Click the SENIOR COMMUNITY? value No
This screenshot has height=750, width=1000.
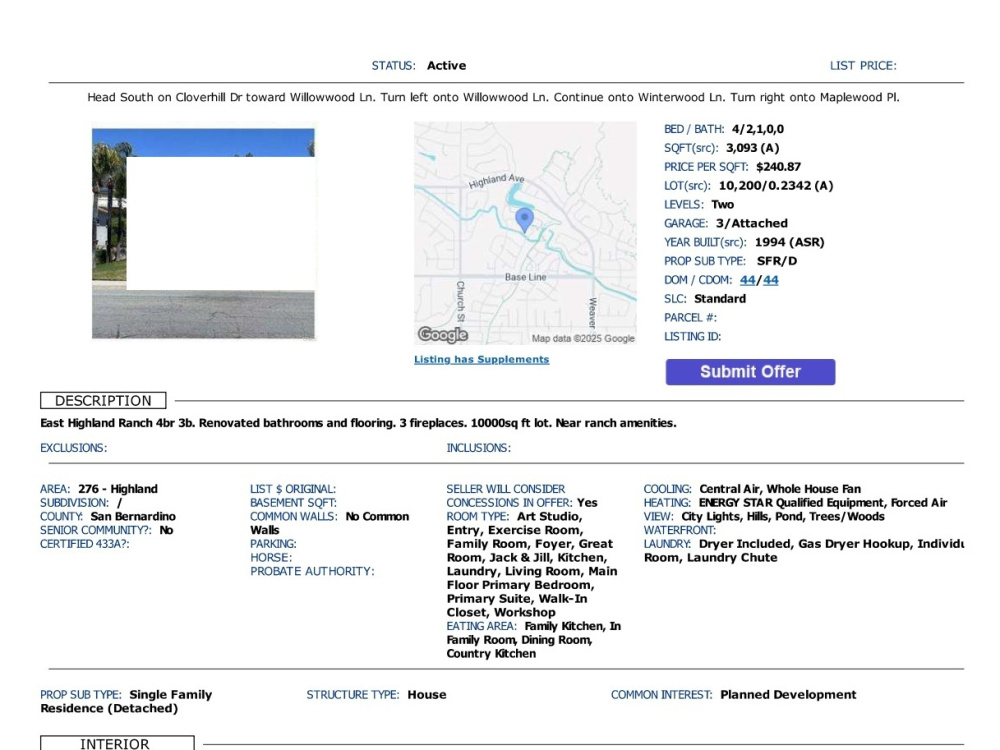(x=166, y=530)
